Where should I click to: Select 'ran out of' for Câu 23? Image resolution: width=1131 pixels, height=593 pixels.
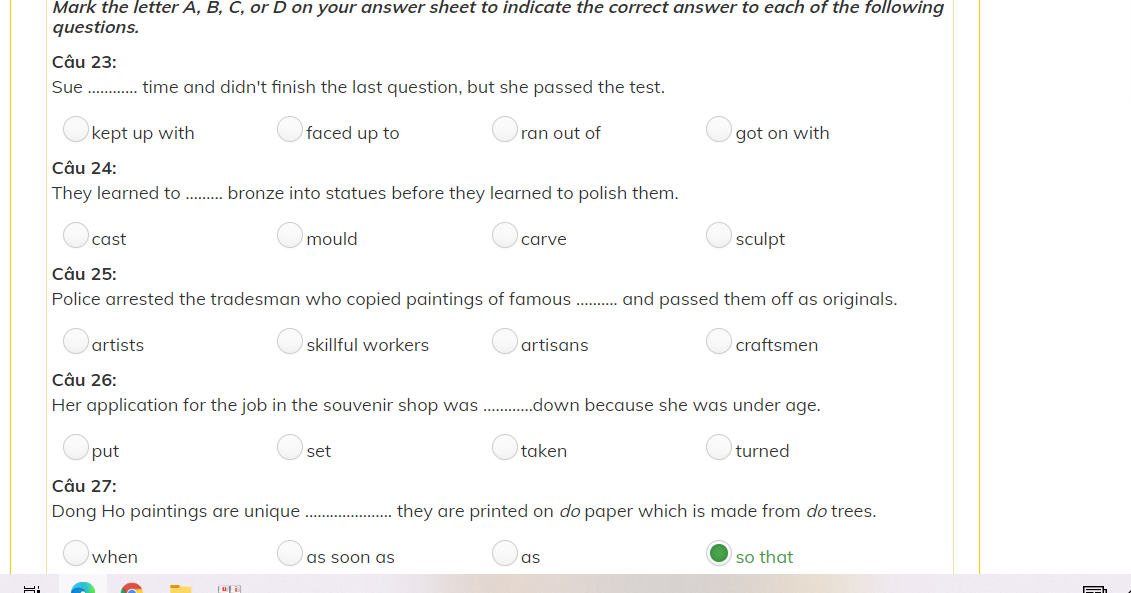click(x=505, y=130)
